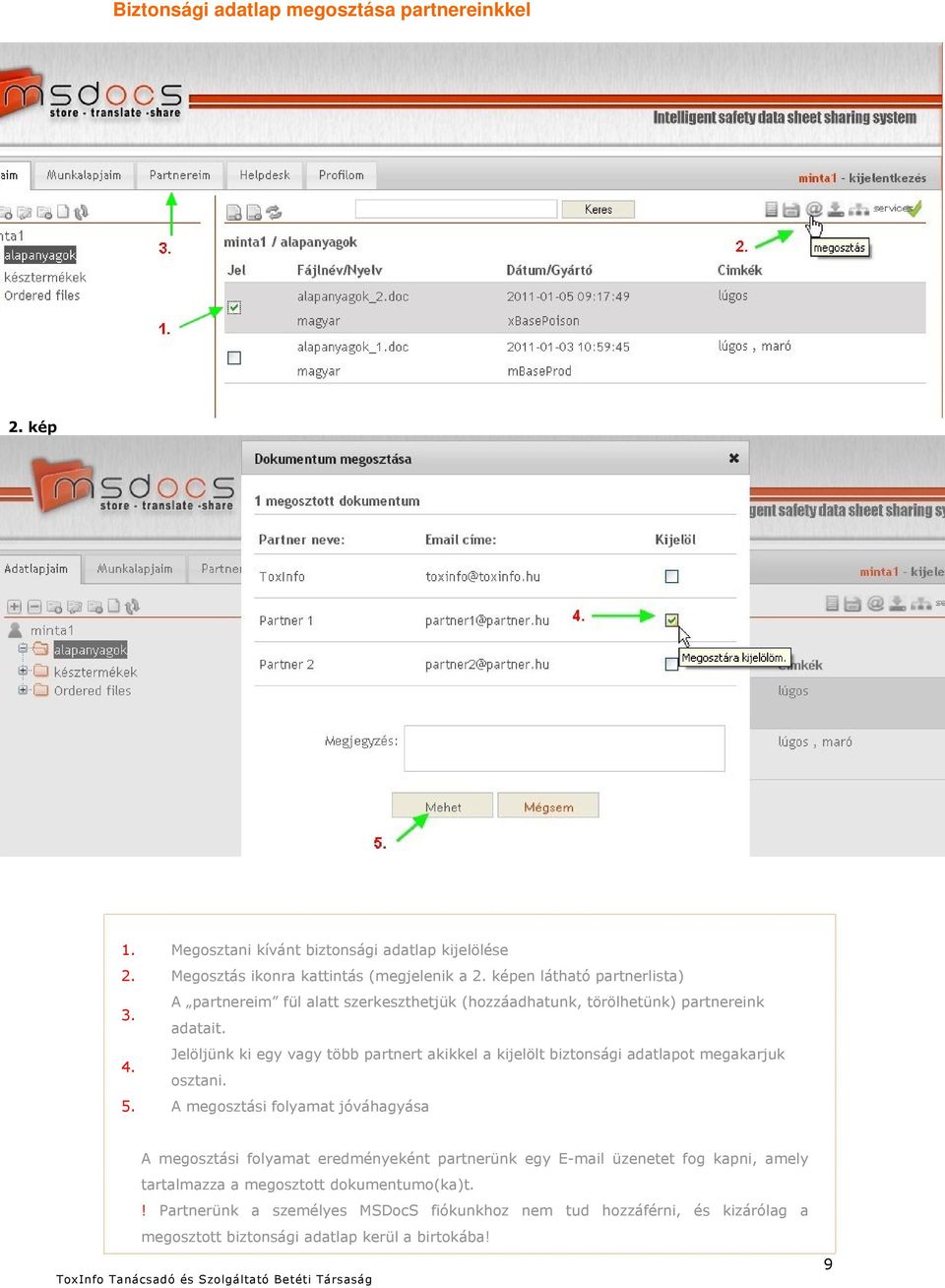Click the @ icon behind the share dialog
945x1288 pixels.
875,603
